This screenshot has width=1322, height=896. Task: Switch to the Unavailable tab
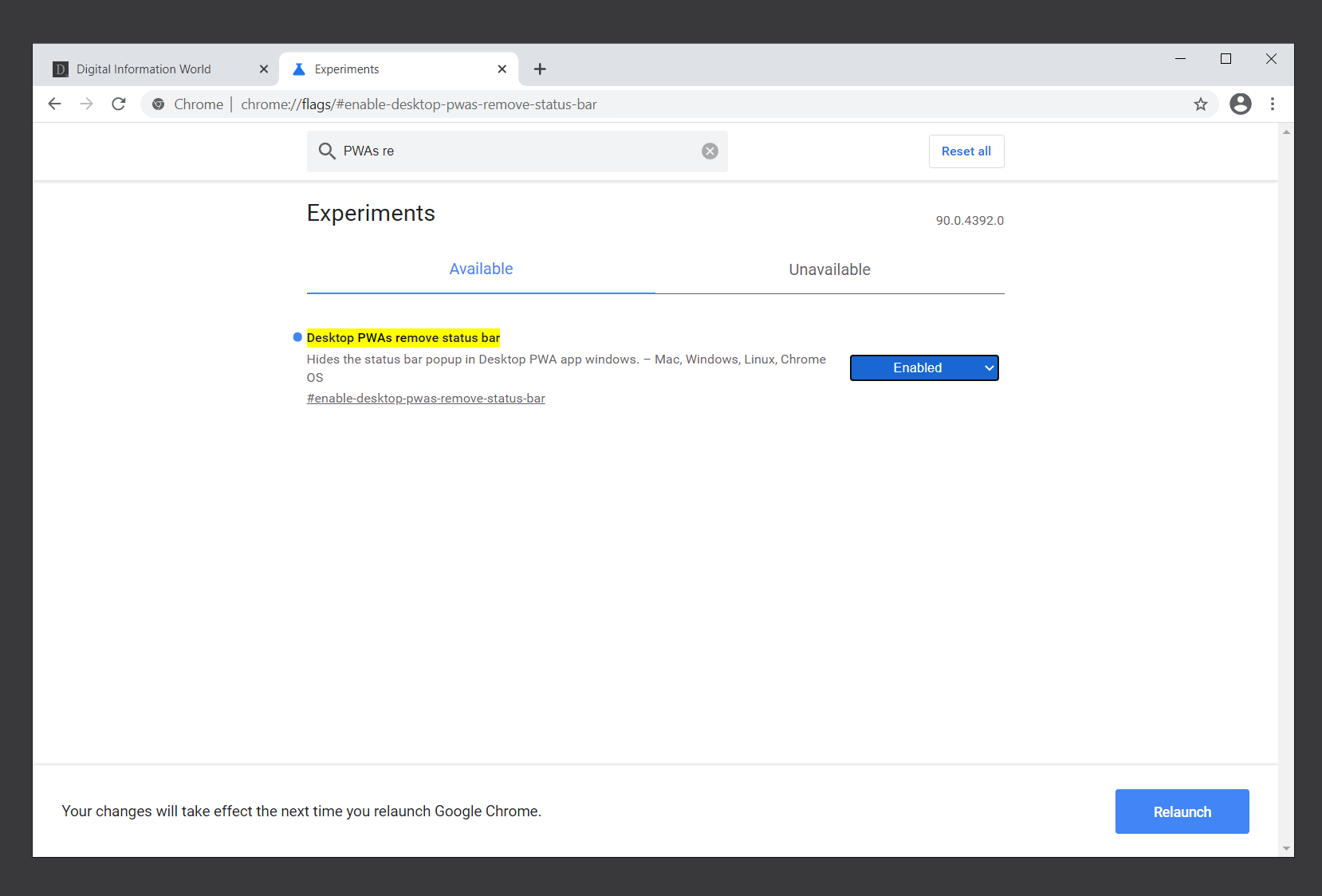pyautogui.click(x=828, y=269)
